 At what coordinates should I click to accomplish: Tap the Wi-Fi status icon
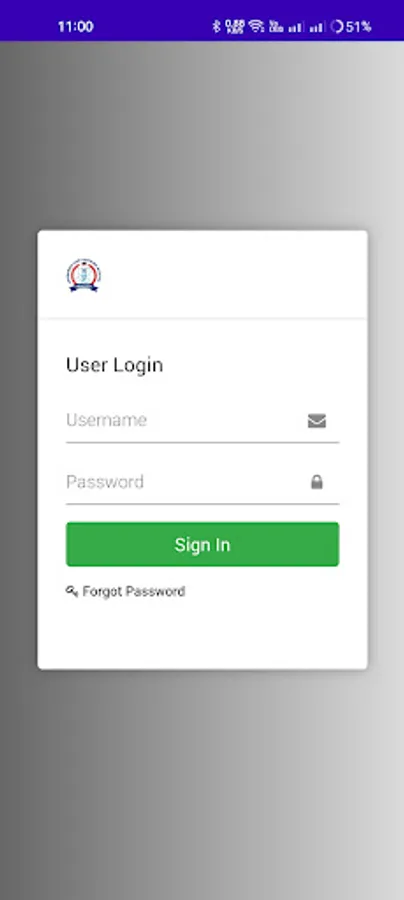point(257,26)
